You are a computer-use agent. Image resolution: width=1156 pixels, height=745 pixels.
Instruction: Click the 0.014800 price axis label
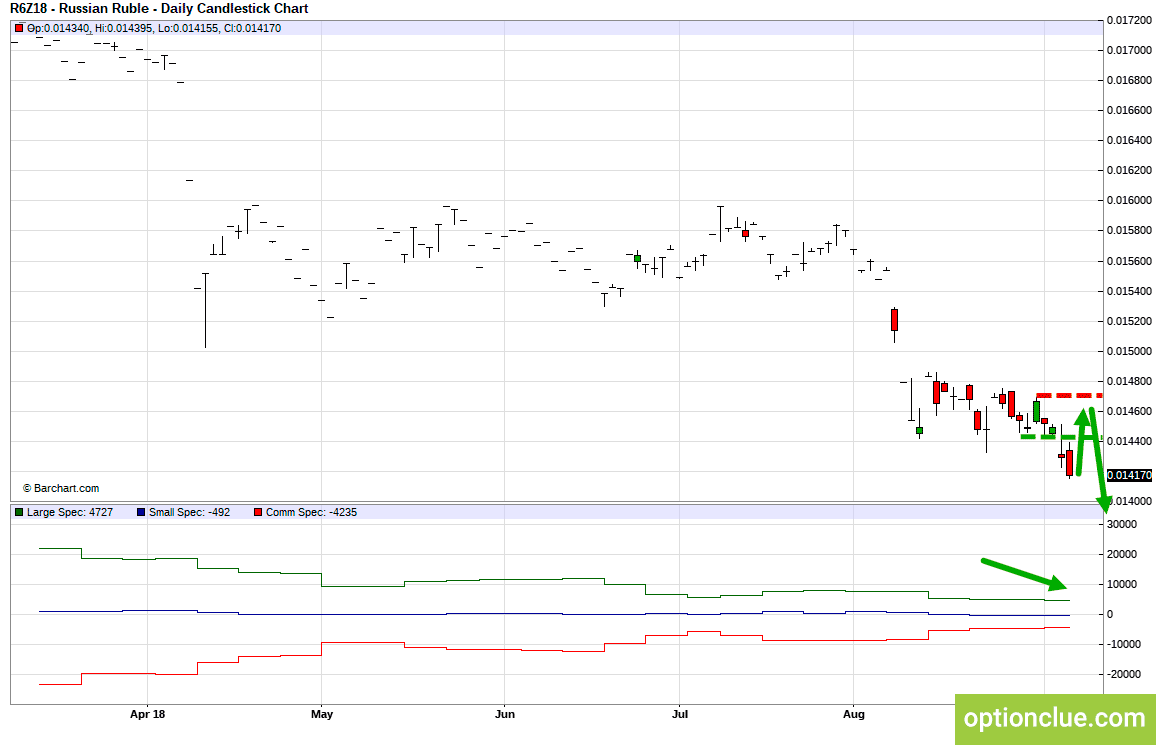(1129, 382)
